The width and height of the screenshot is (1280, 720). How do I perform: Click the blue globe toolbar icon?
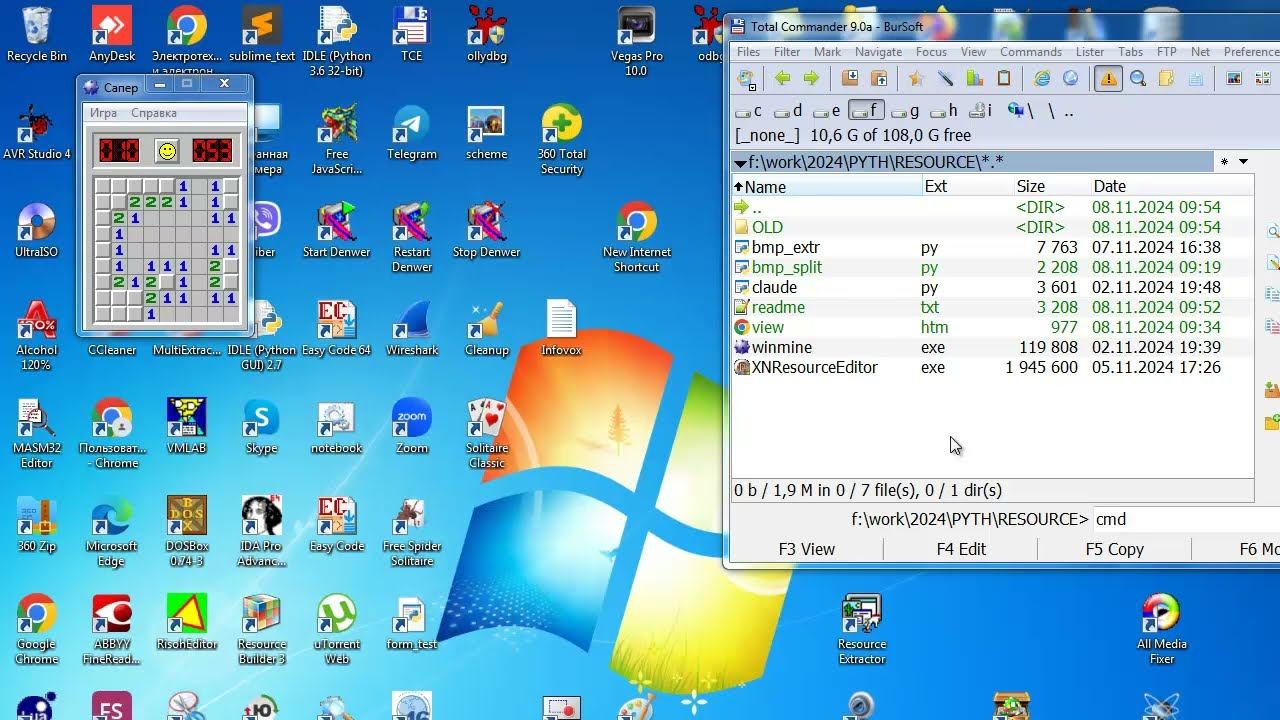(x=1071, y=79)
